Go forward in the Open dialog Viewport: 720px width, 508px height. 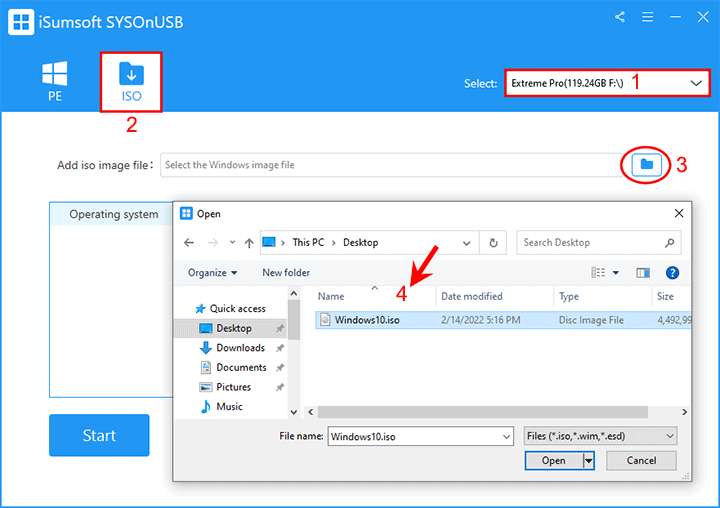[213, 243]
